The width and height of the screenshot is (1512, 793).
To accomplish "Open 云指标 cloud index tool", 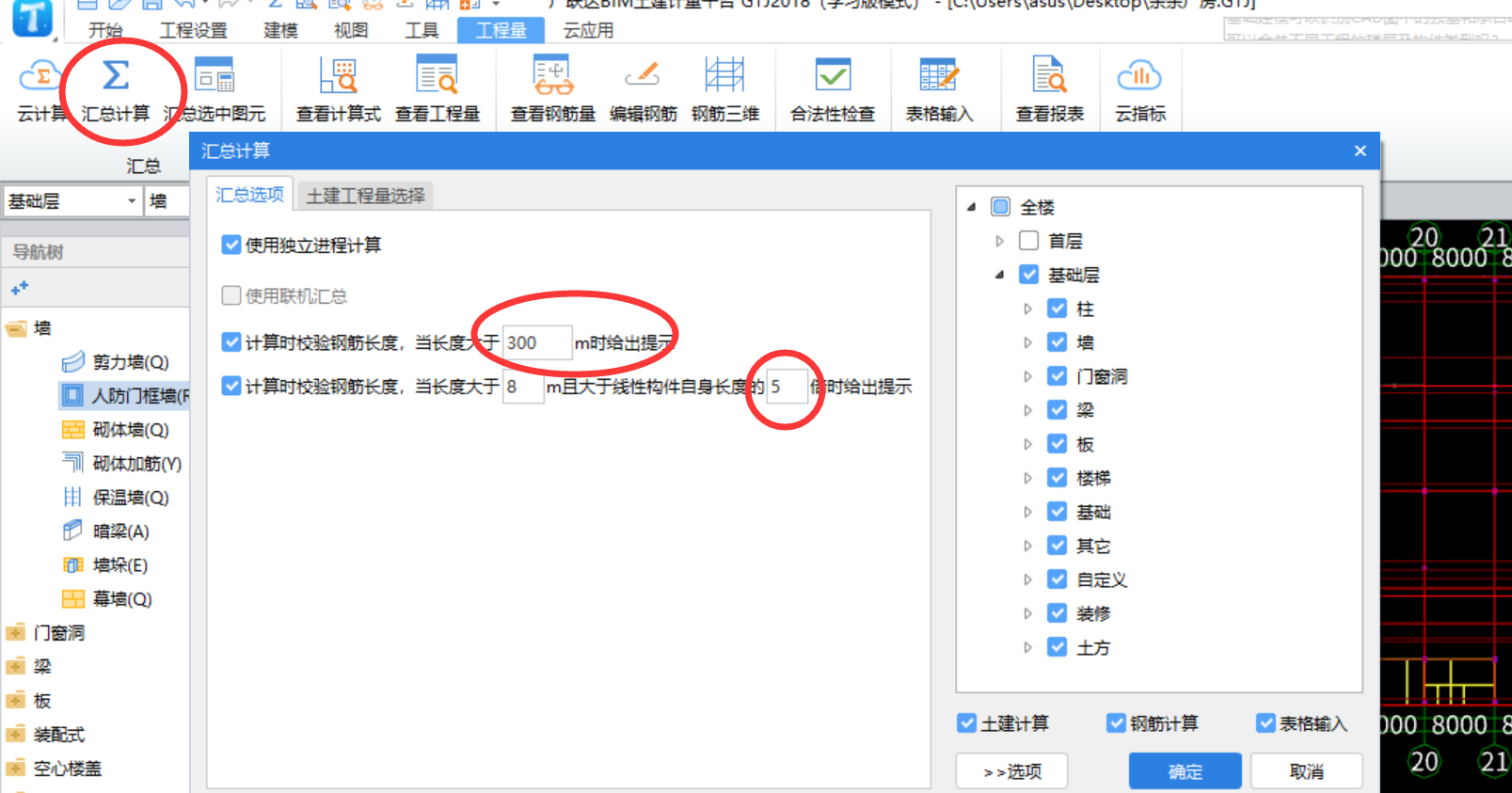I will pos(1140,90).
